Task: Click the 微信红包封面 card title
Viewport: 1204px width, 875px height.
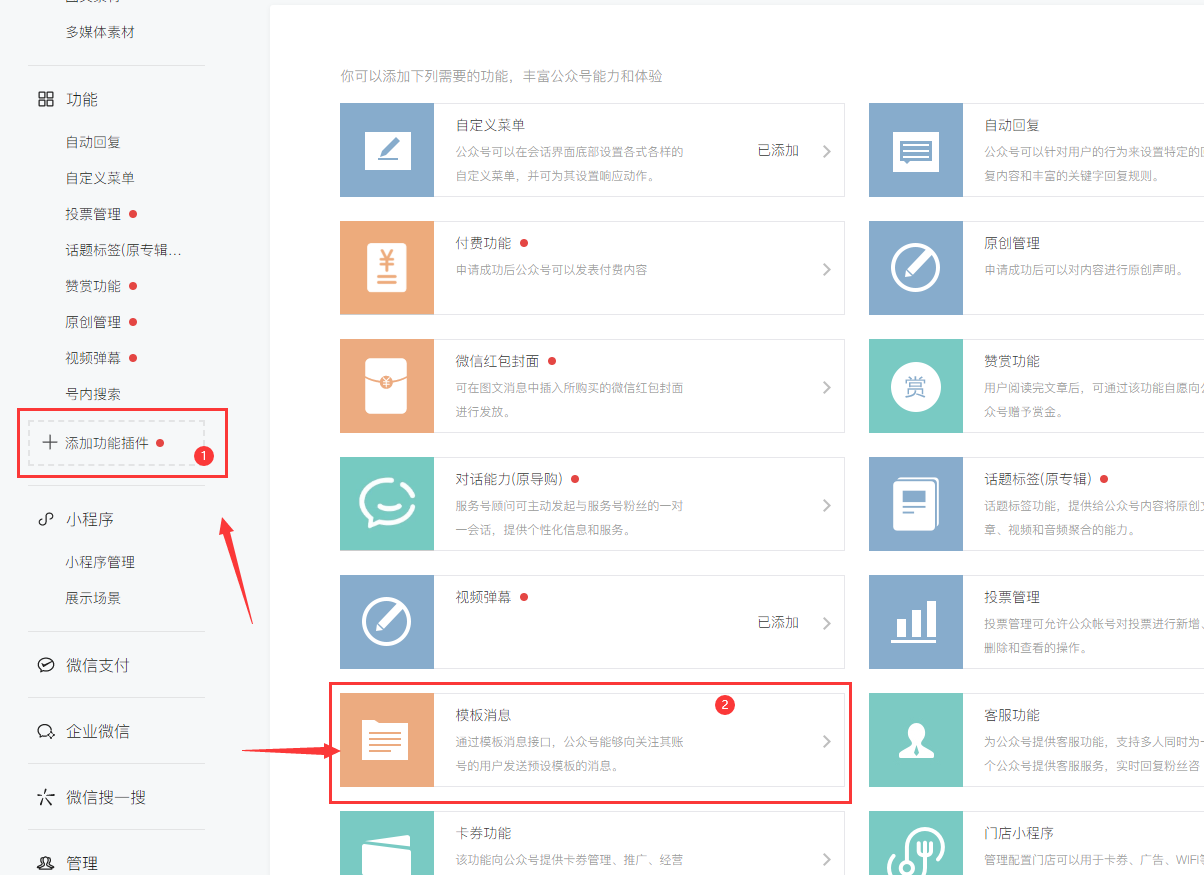Action: (498, 361)
